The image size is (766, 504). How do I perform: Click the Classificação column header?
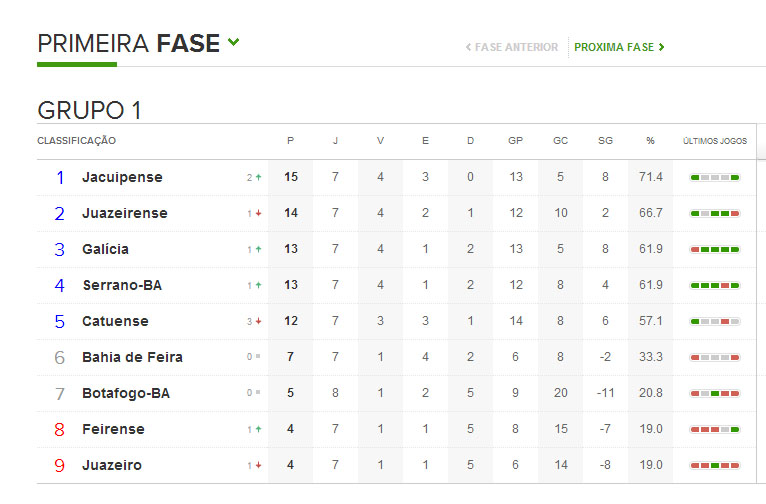tap(77, 141)
